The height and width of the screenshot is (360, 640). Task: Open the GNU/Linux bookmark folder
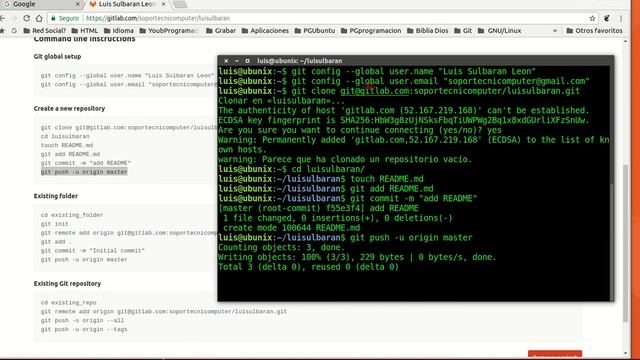pos(499,31)
